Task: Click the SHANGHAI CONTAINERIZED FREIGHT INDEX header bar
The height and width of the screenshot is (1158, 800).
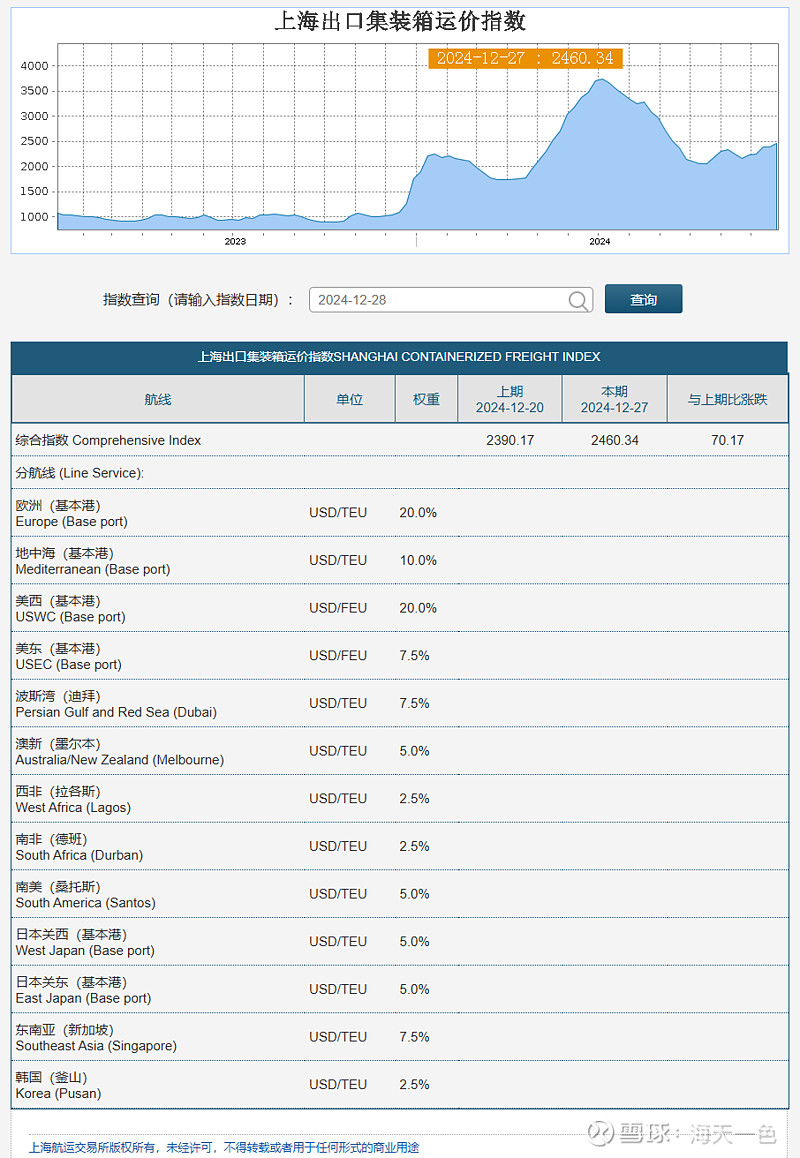Action: click(400, 357)
